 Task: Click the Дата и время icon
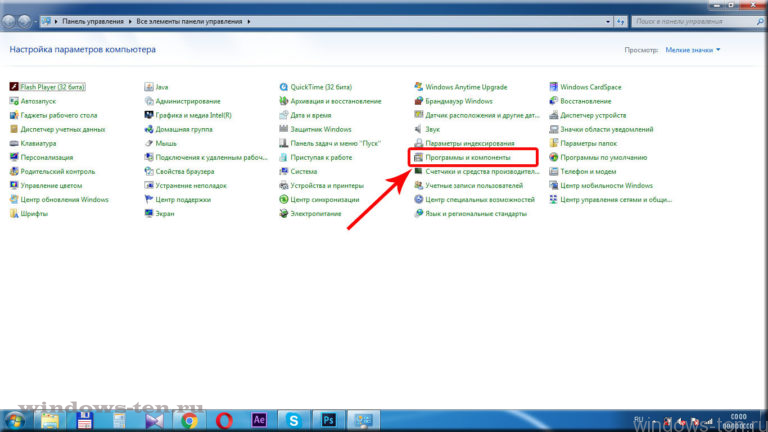coord(284,115)
